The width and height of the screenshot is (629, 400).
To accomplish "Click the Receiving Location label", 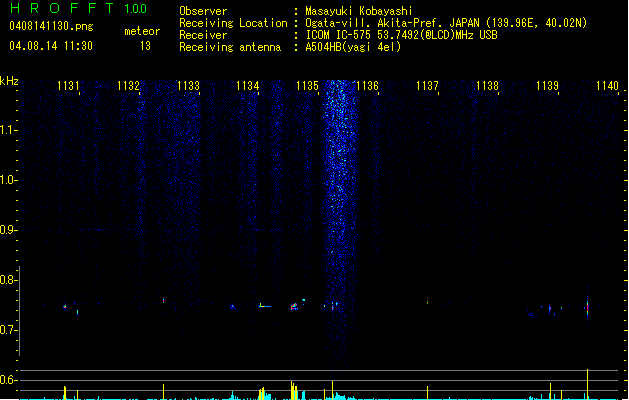I will (x=233, y=23).
